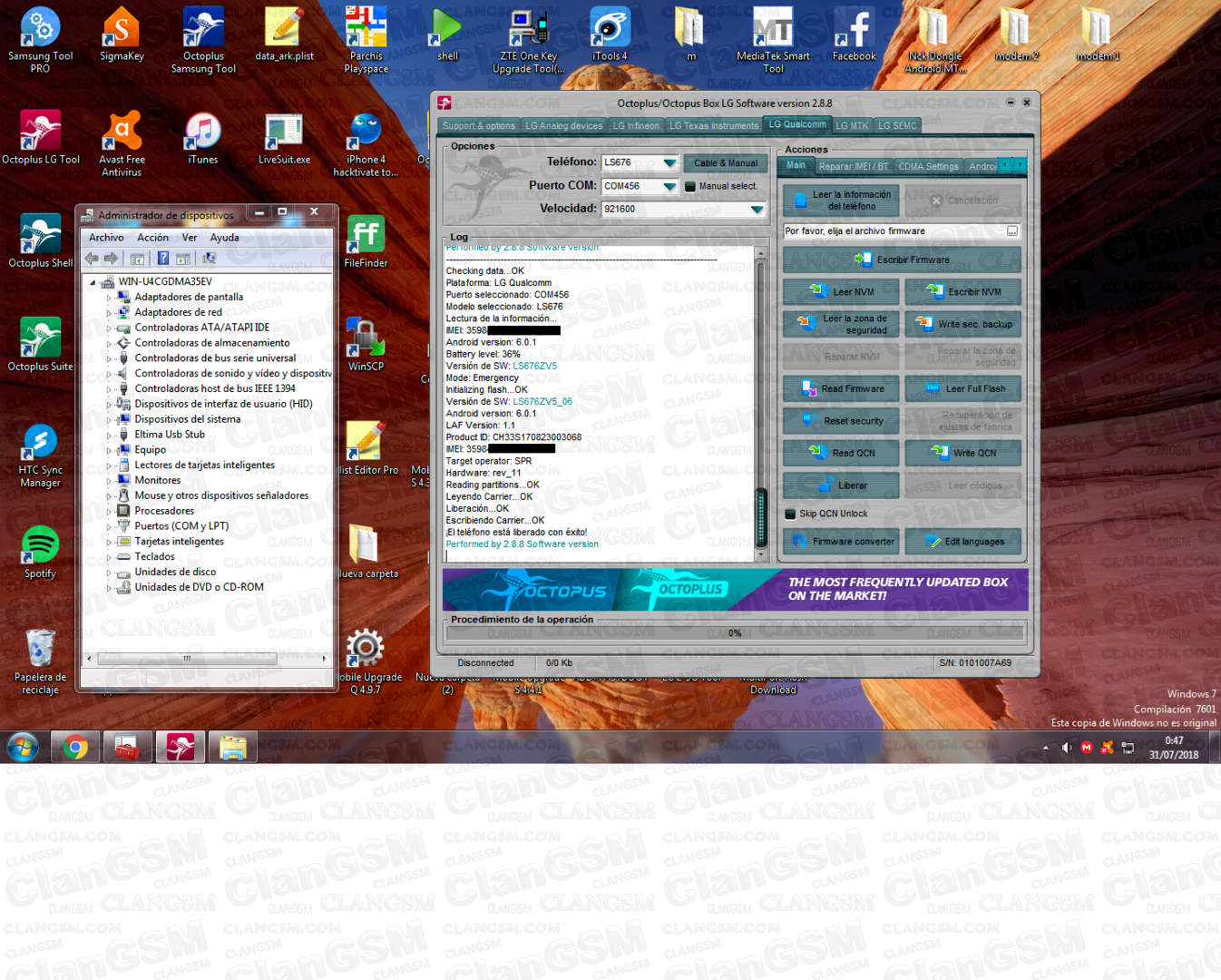This screenshot has width=1221, height=980.
Task: Launch iTools 4 desktop icon
Action: [x=610, y=34]
